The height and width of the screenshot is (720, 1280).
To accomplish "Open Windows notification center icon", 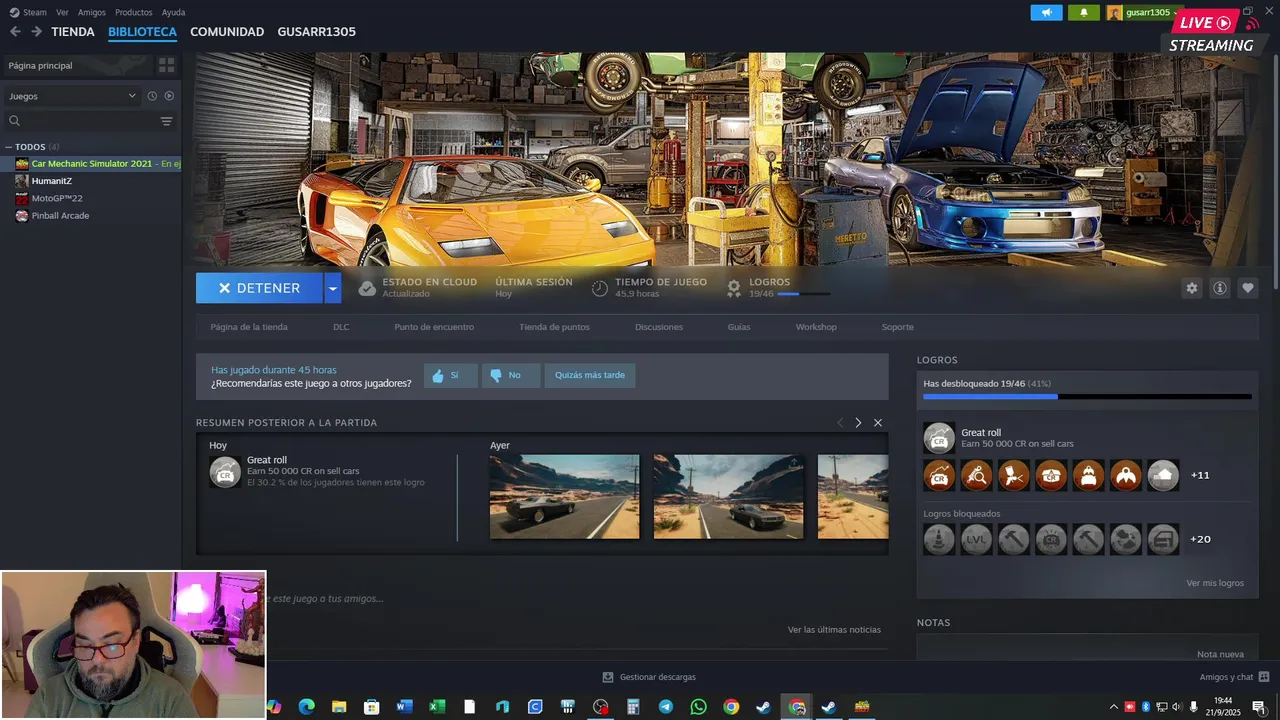I will (x=1258, y=707).
